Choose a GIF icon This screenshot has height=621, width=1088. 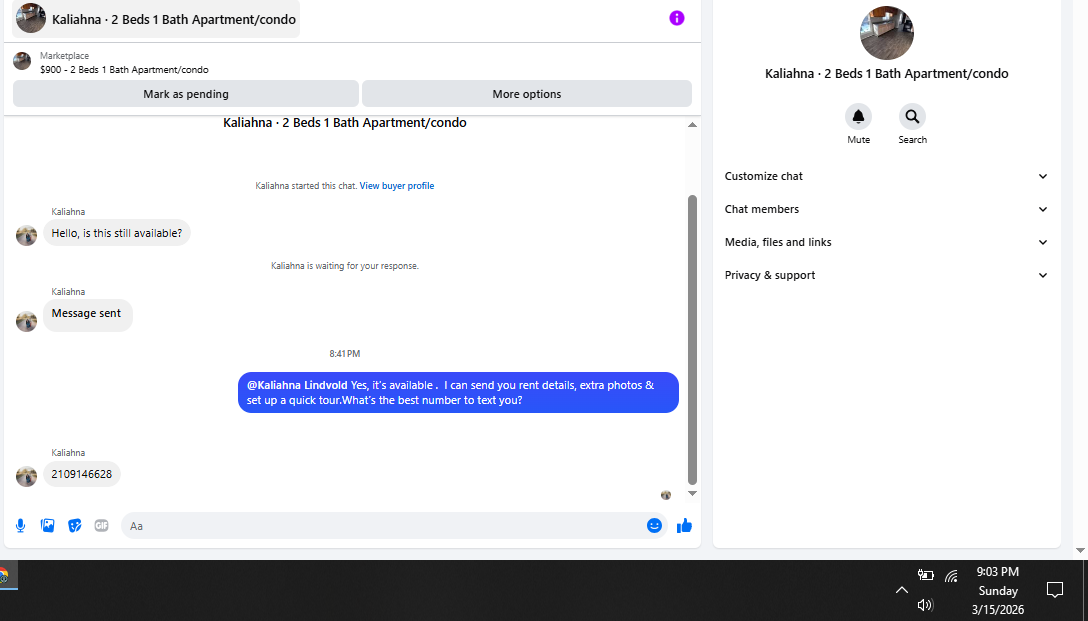point(101,526)
